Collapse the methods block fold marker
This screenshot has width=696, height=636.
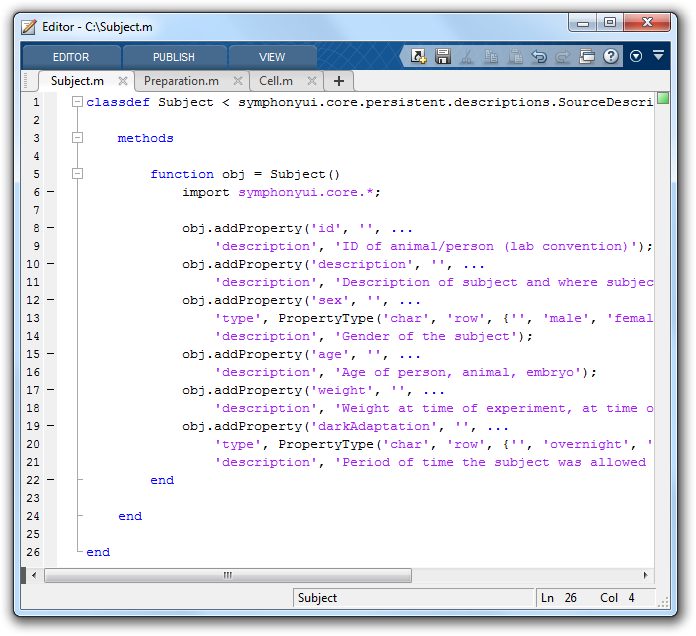pyautogui.click(x=77, y=138)
